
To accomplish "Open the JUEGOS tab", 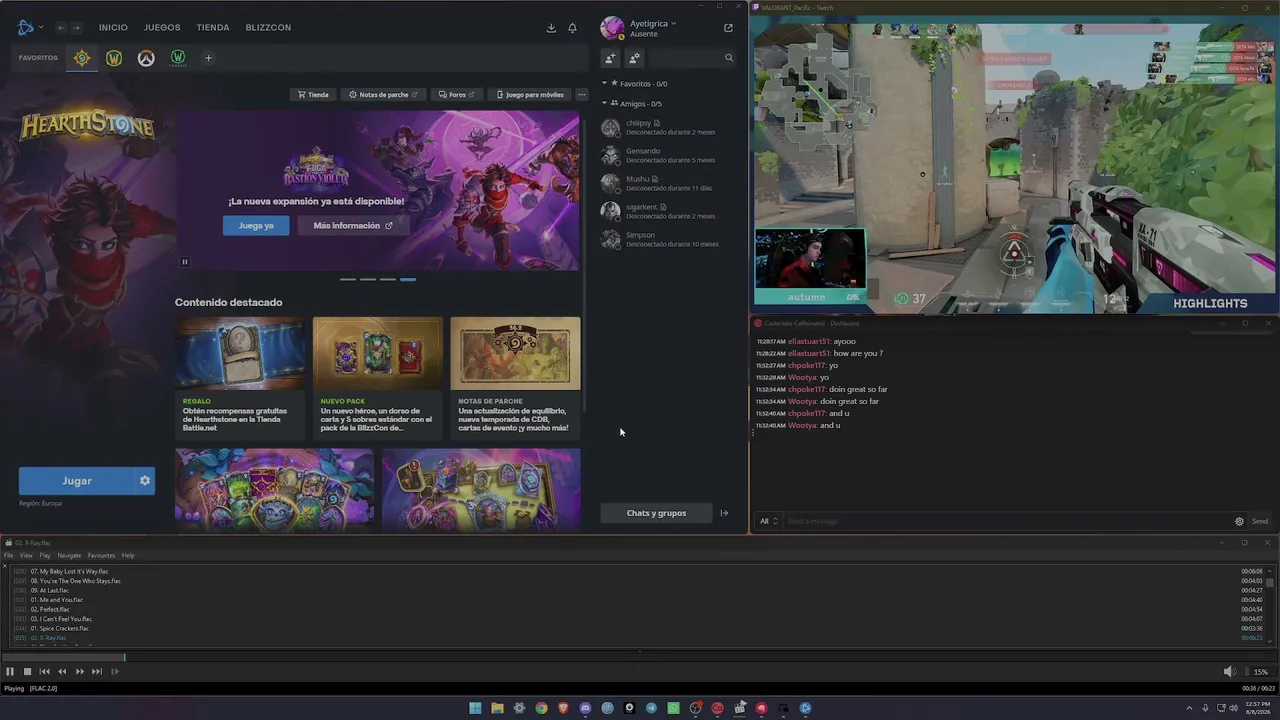I will pyautogui.click(x=162, y=28).
